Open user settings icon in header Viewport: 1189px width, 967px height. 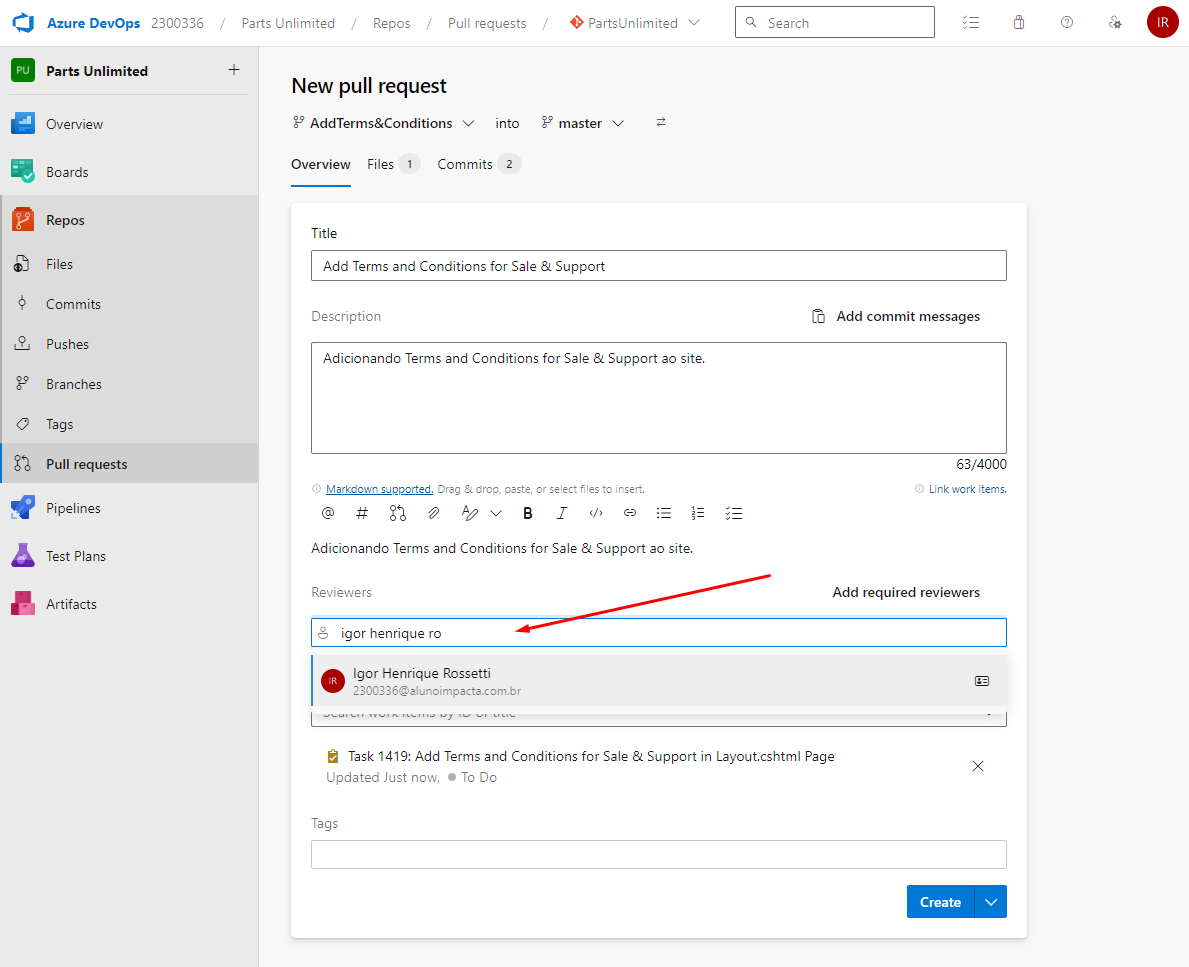tap(1115, 23)
